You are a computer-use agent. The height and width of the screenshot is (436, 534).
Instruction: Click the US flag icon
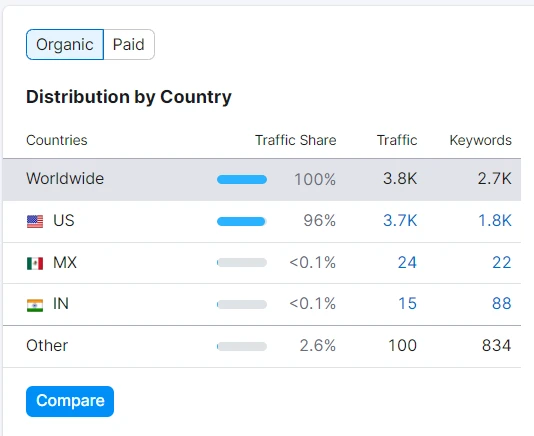[x=35, y=221]
